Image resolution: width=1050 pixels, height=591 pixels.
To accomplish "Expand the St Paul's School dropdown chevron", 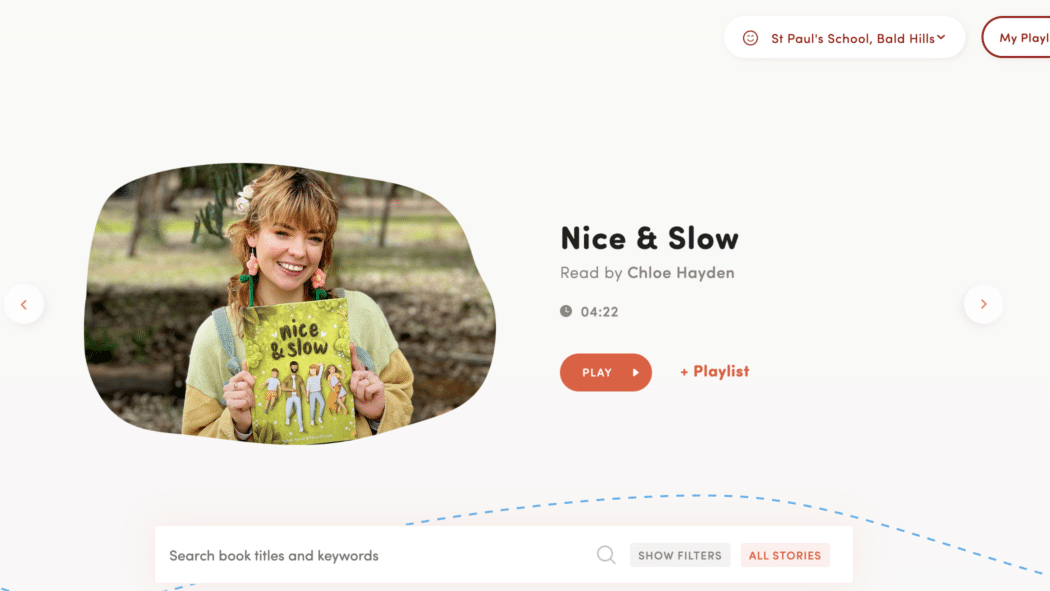I will click(x=941, y=37).
